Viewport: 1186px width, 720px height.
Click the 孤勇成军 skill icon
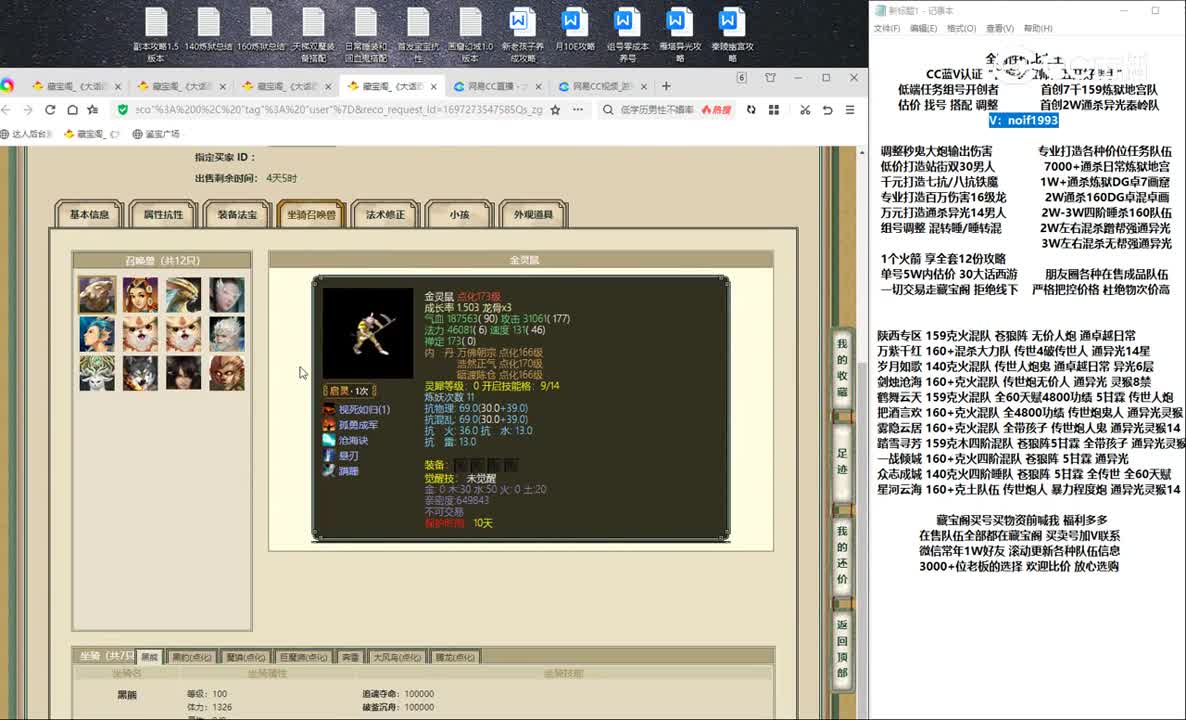click(329, 425)
